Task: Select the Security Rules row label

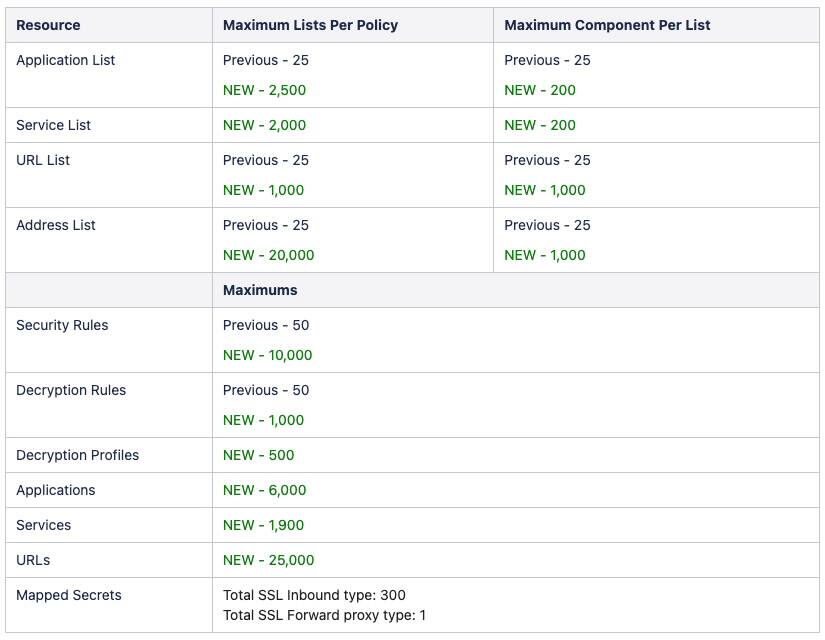Action: click(x=62, y=325)
